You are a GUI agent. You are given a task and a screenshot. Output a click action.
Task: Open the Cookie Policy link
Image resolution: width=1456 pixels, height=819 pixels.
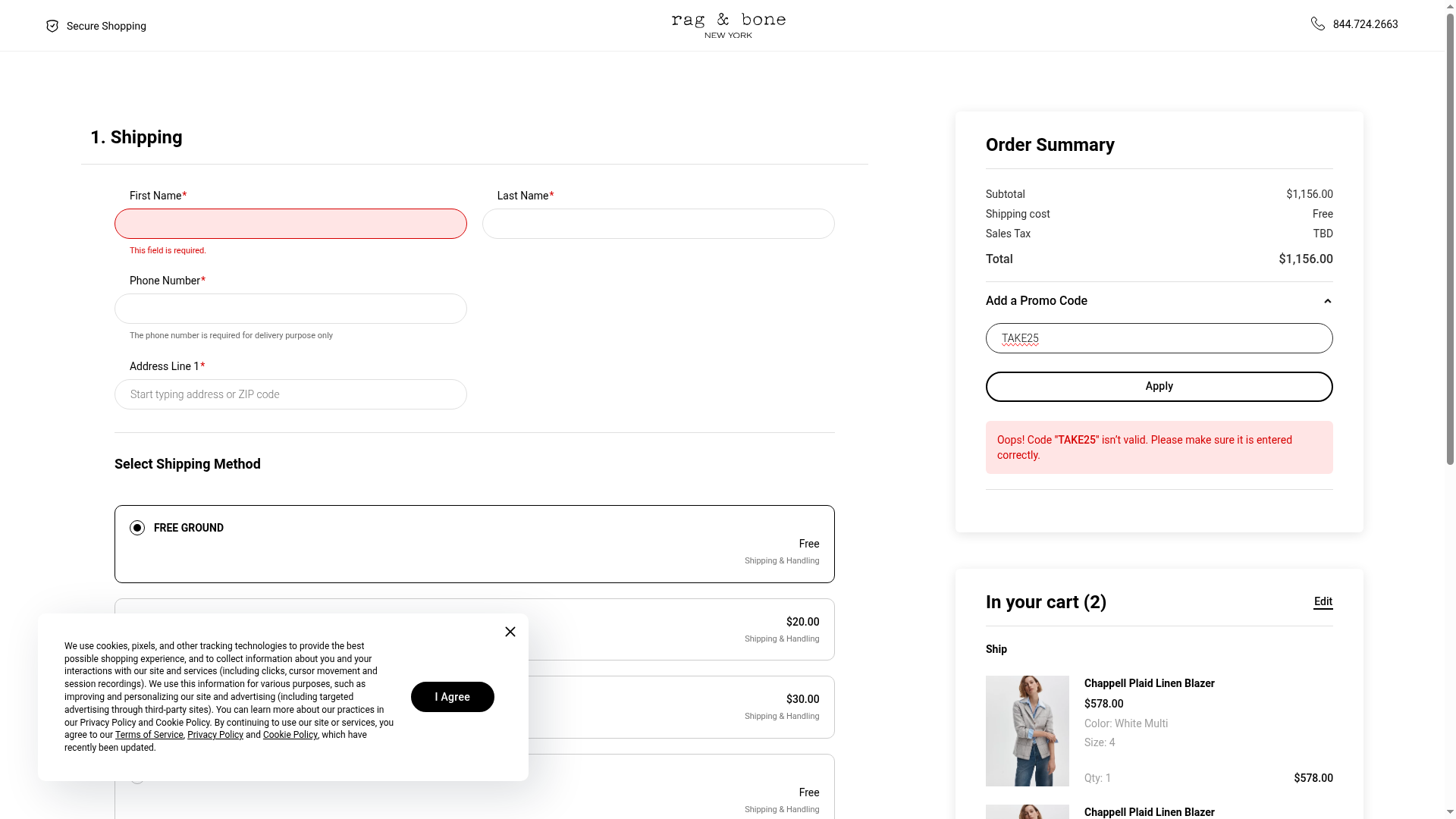click(290, 735)
